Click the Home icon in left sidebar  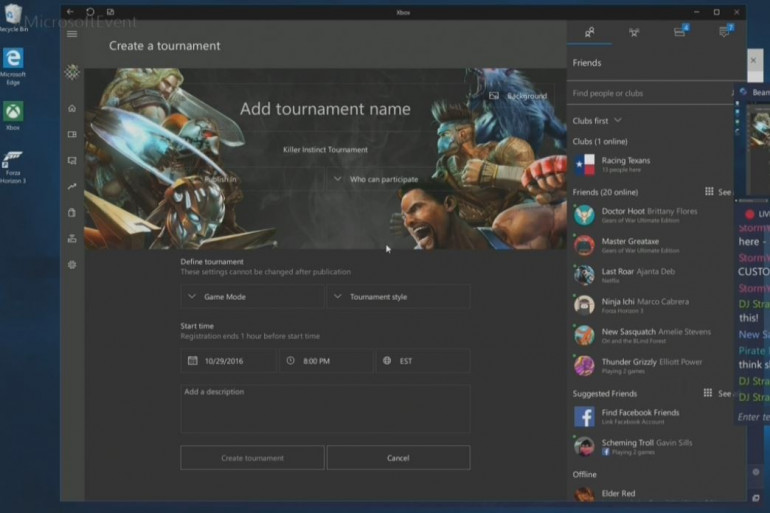tap(72, 108)
